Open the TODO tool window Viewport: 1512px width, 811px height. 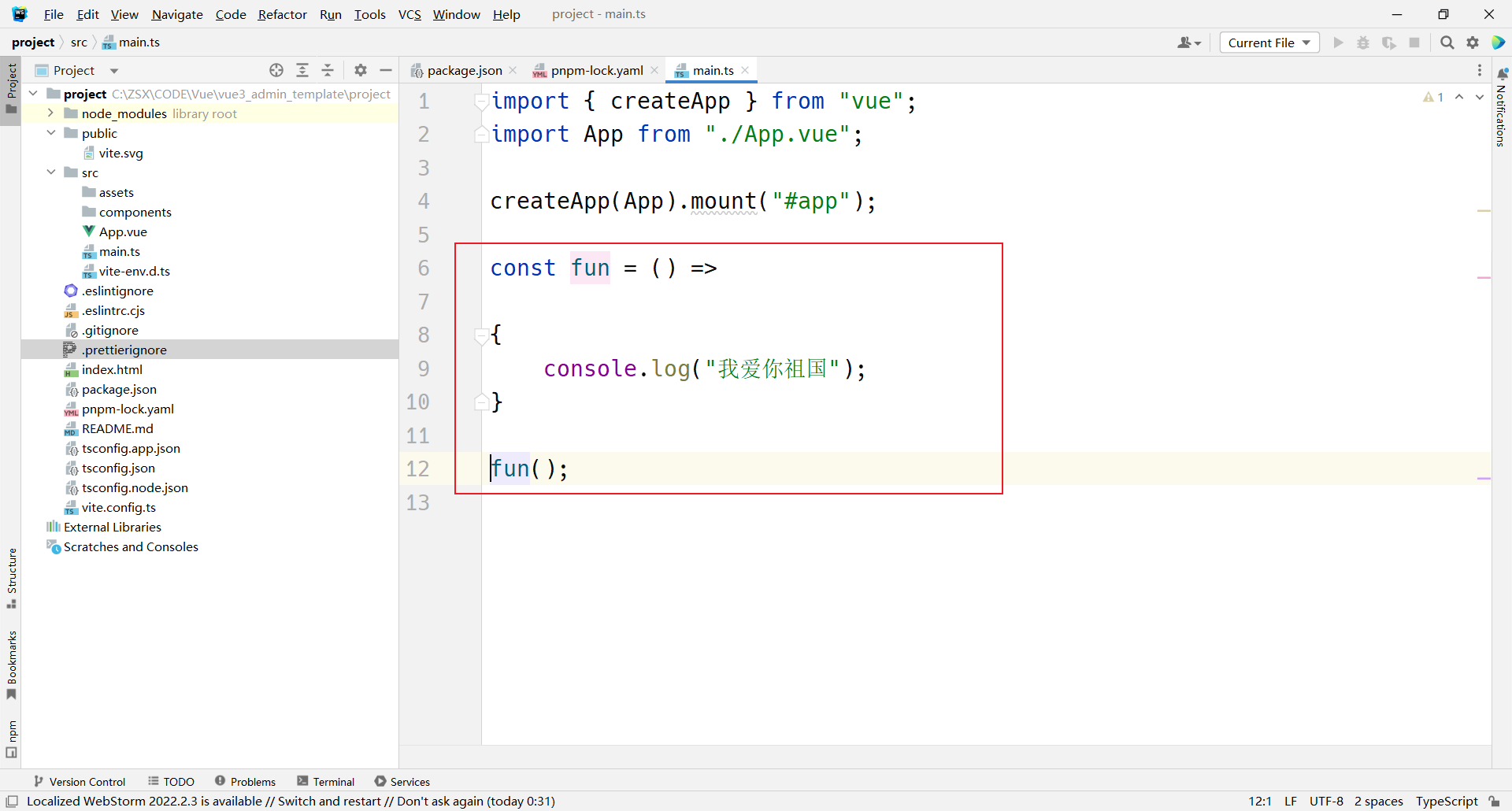coord(171,781)
